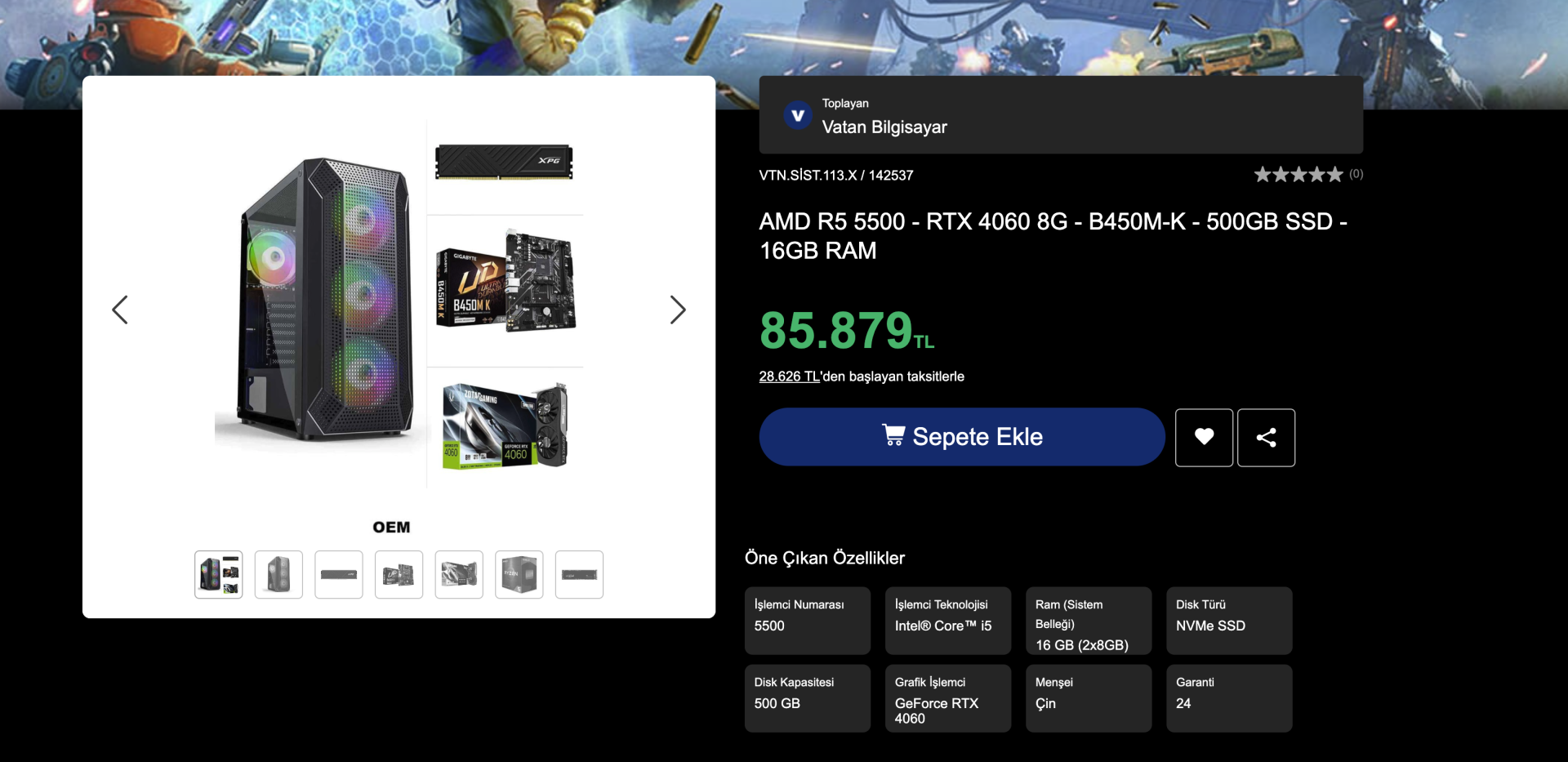
Task: Select the product code VTN.SİST.113.X / 142537
Action: 836,175
